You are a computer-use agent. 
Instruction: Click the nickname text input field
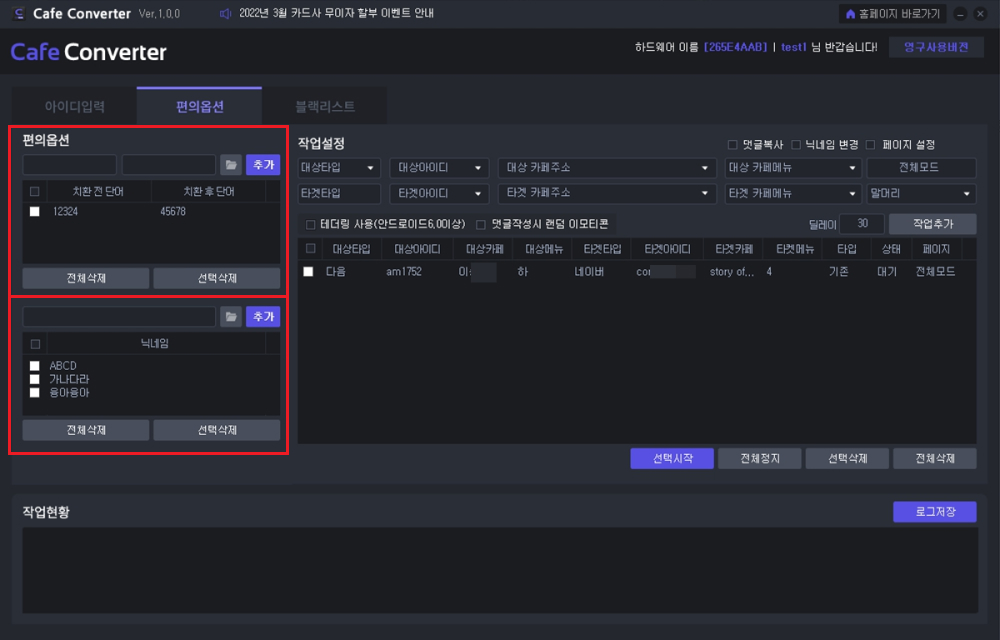(x=119, y=317)
